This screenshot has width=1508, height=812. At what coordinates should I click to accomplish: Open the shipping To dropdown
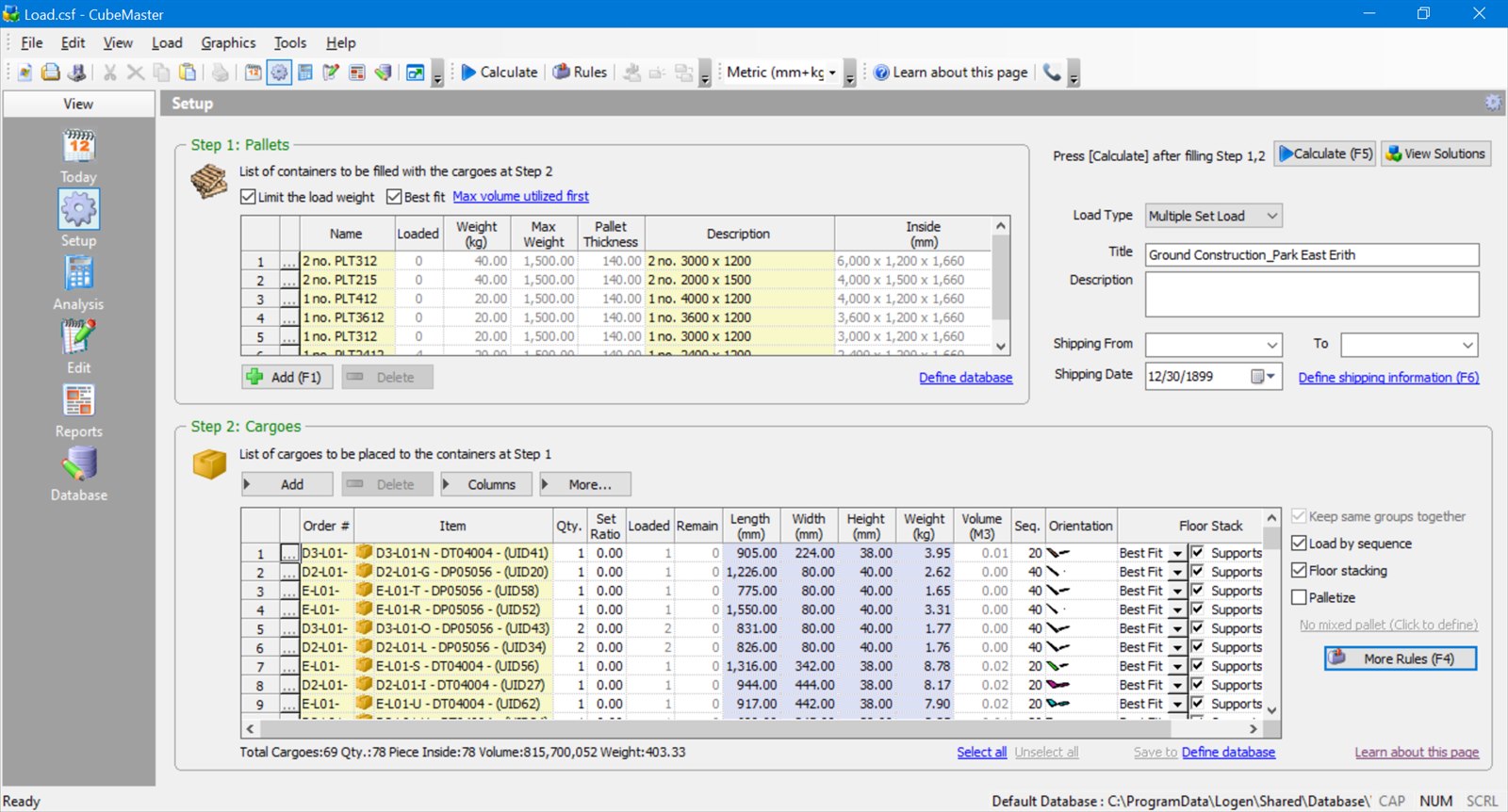tap(1467, 345)
